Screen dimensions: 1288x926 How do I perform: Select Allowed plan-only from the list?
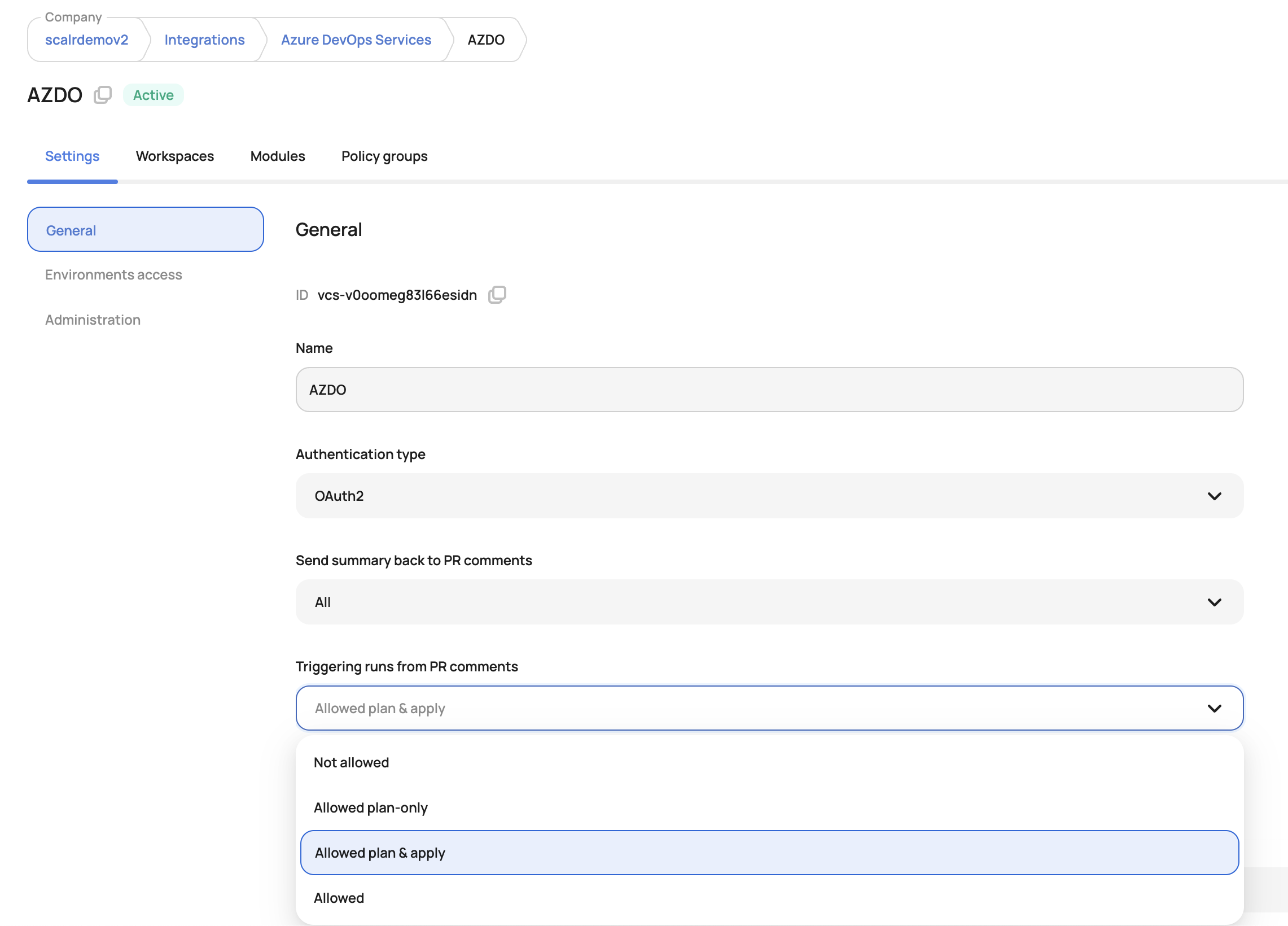coord(370,808)
